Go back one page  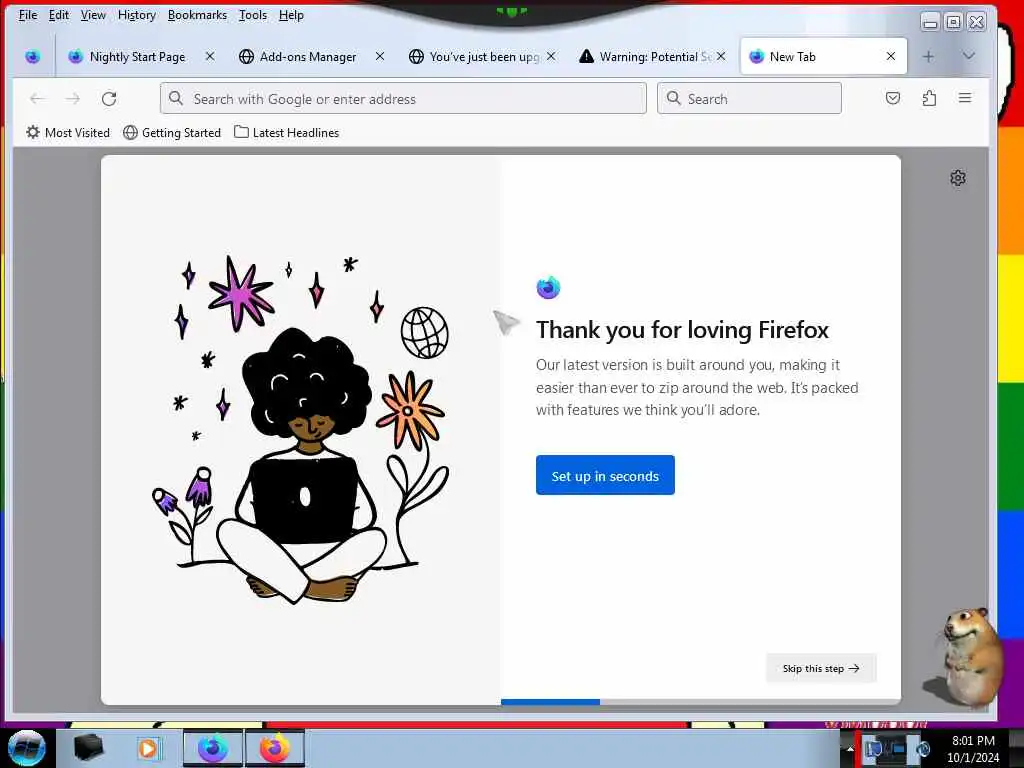[37, 99]
